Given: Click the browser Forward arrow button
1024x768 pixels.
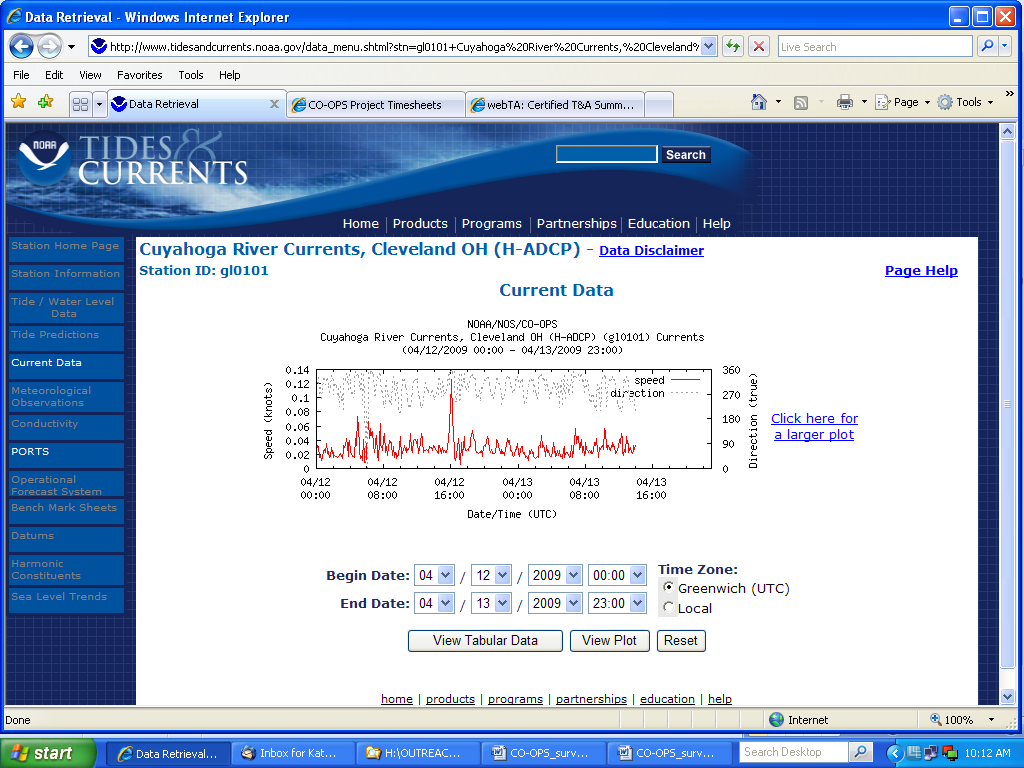Looking at the screenshot, I should click(x=49, y=46).
